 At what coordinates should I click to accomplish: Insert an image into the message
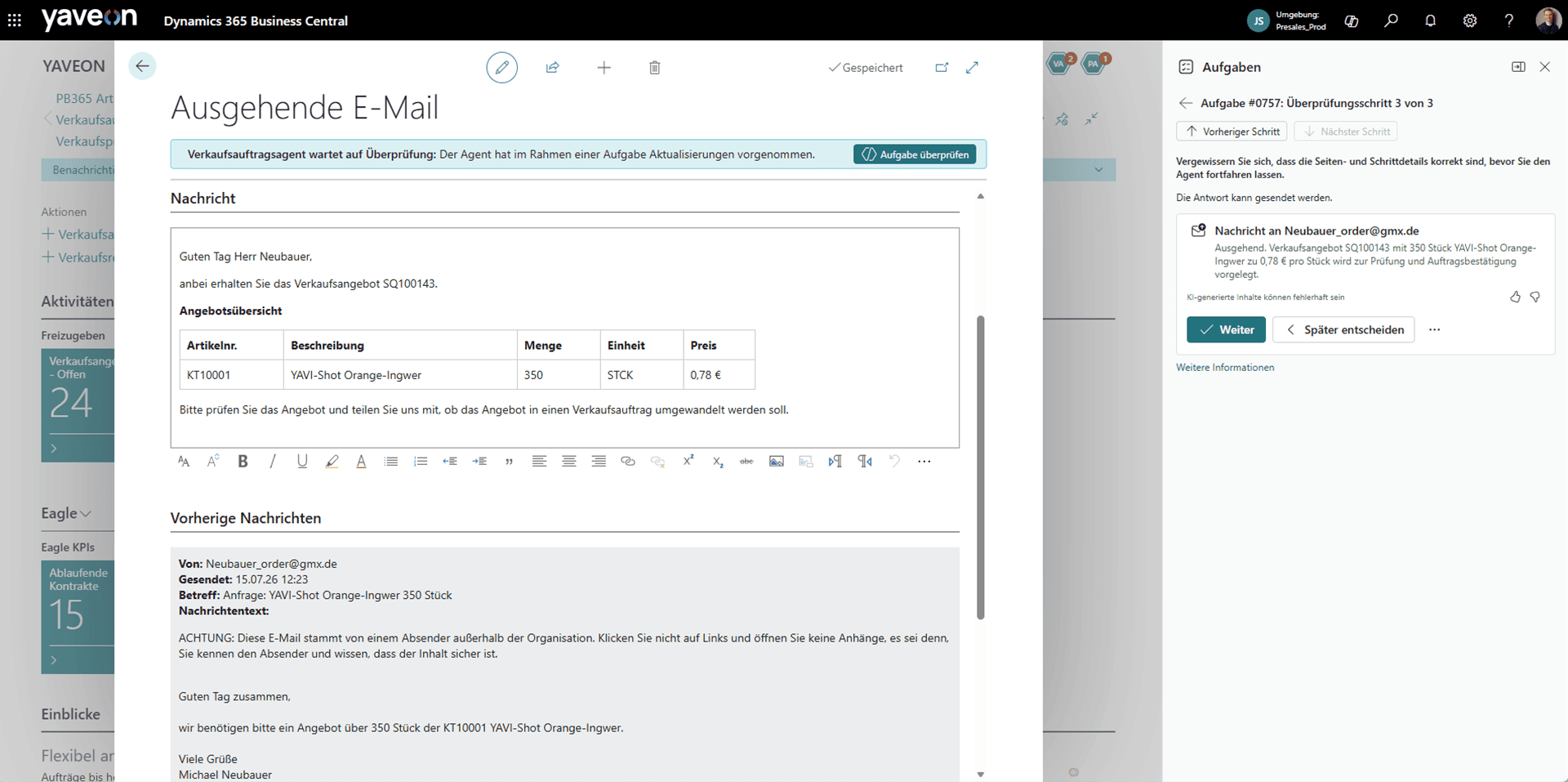click(777, 462)
